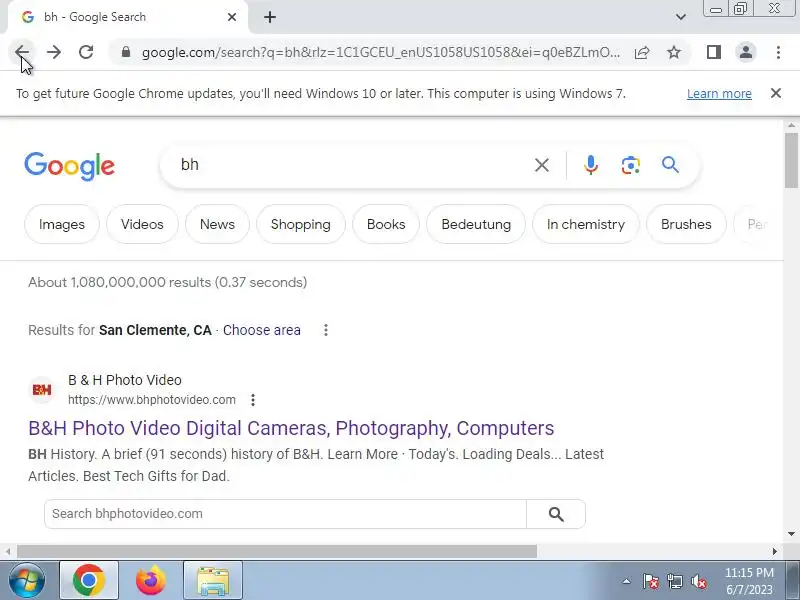Click the B&H favicon logo
This screenshot has height=600, width=800.
click(x=42, y=390)
